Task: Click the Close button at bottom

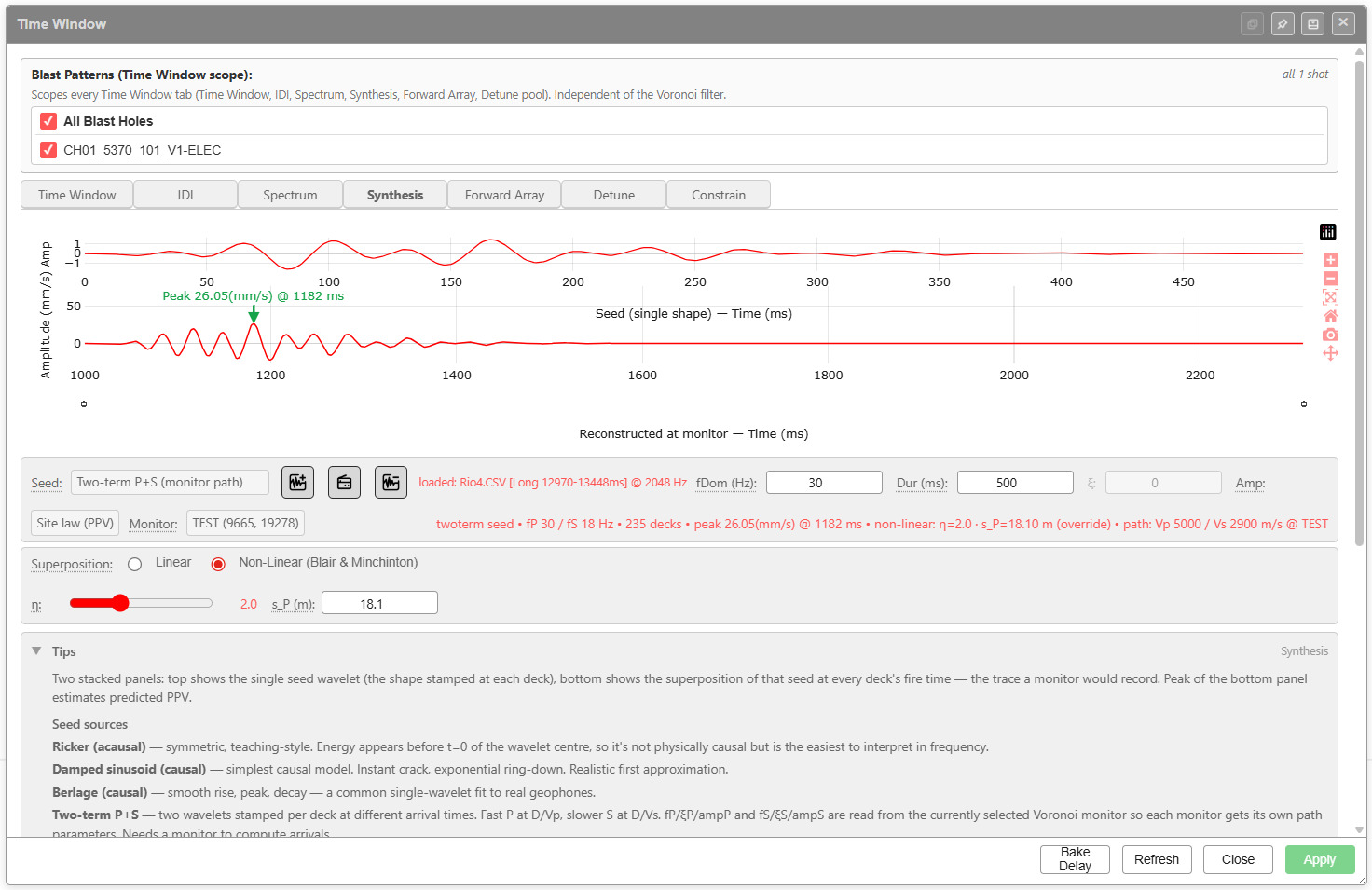Action: tap(1238, 859)
